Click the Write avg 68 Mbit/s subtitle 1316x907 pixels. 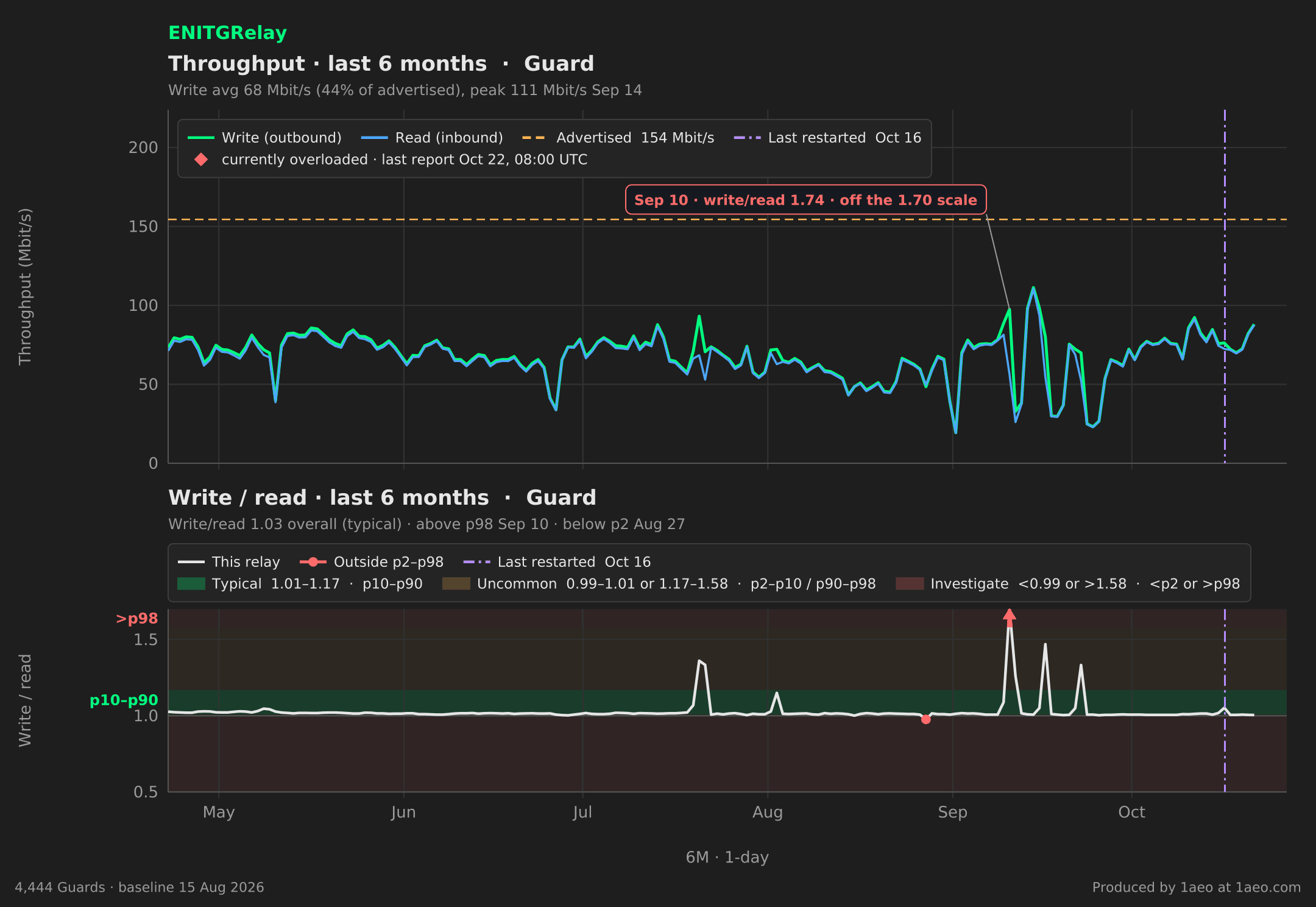405,90
